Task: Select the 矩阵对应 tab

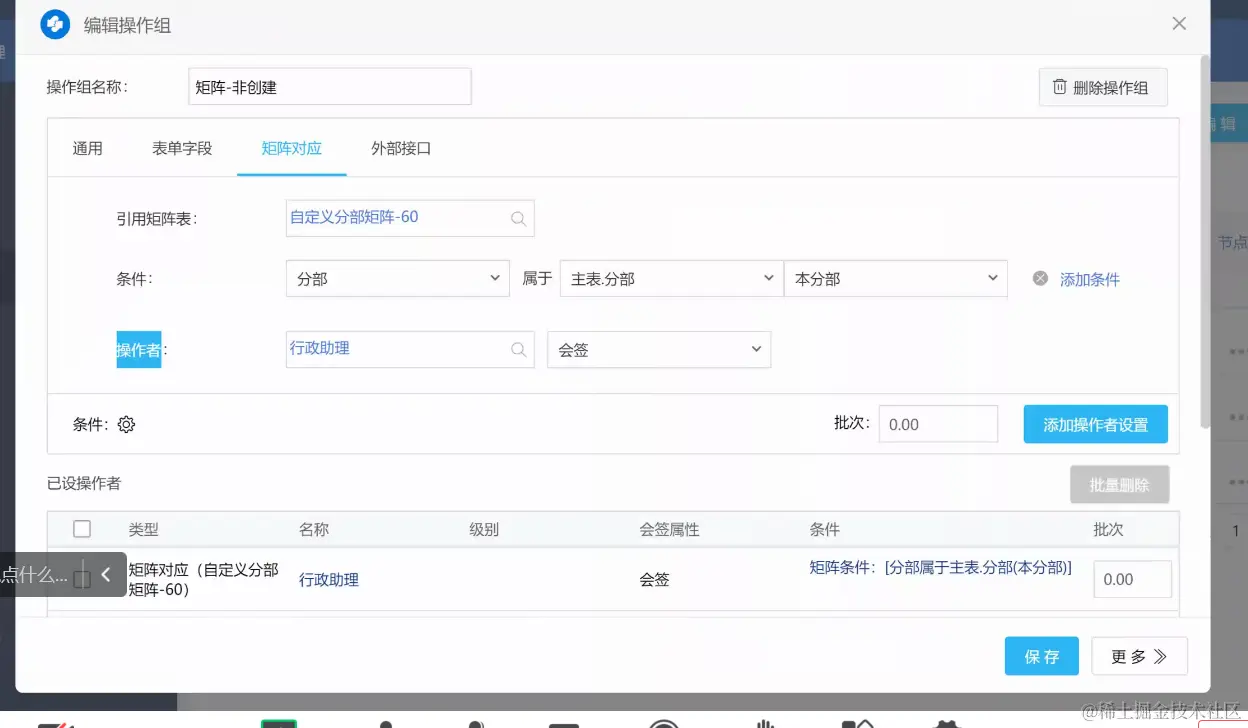Action: pos(292,148)
